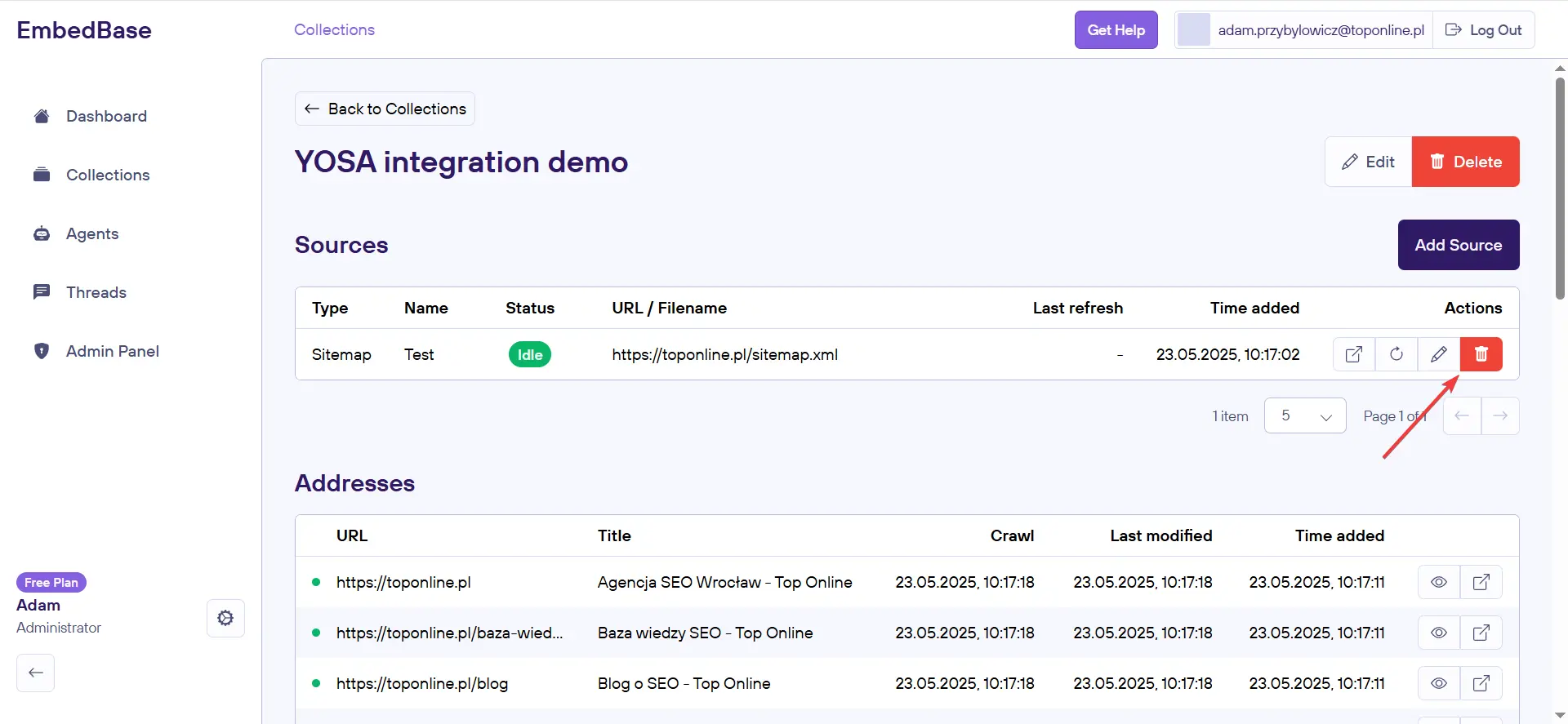Click the Add Source button
This screenshot has height=724, width=1568.
coord(1458,245)
